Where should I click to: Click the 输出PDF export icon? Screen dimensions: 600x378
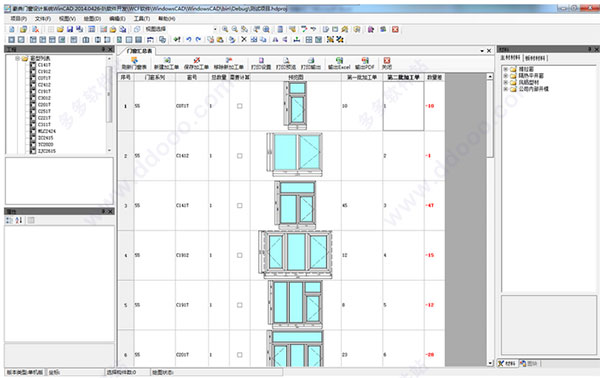tap(365, 61)
